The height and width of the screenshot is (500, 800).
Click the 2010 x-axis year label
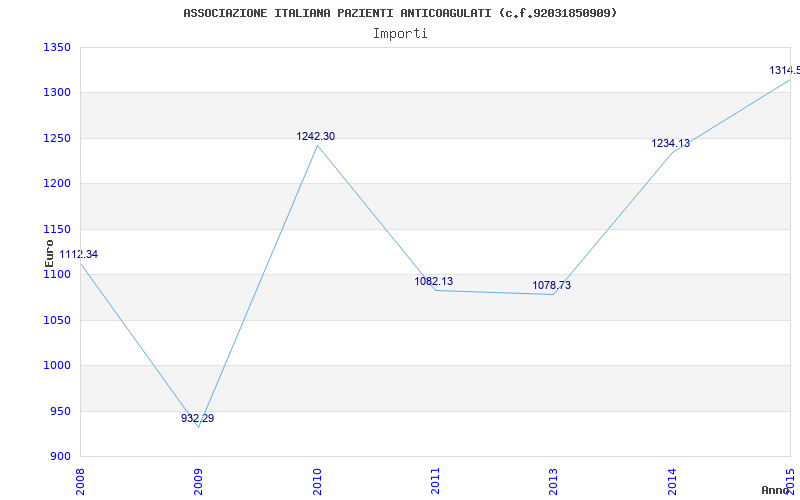[x=317, y=481]
